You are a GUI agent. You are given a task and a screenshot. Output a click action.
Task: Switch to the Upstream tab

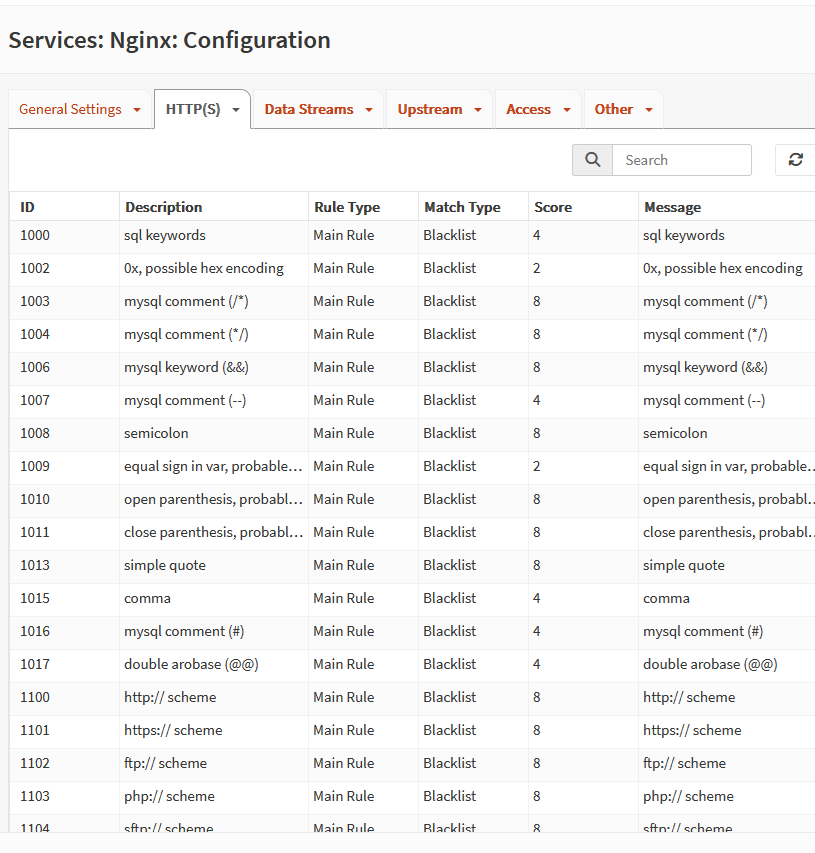tap(430, 109)
